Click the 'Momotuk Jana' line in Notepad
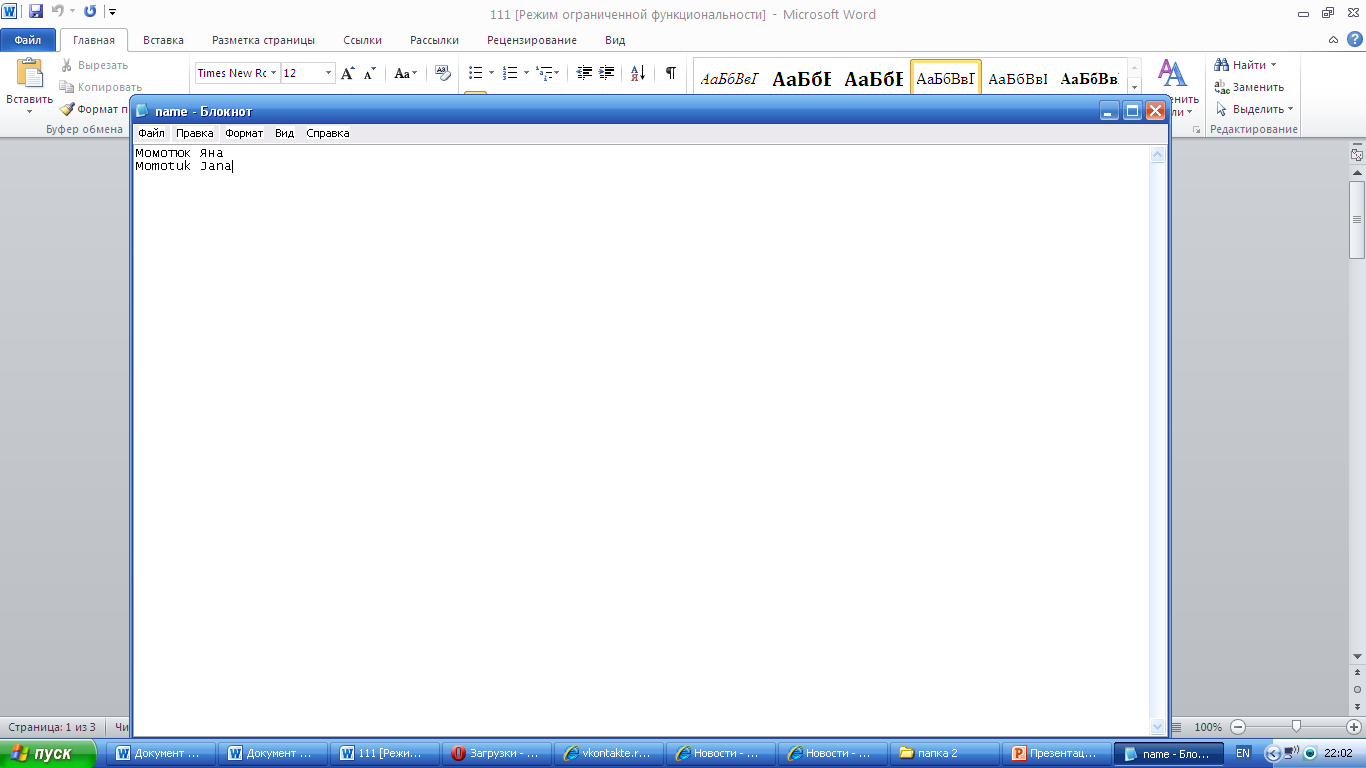This screenshot has height=768, width=1366. [x=183, y=166]
